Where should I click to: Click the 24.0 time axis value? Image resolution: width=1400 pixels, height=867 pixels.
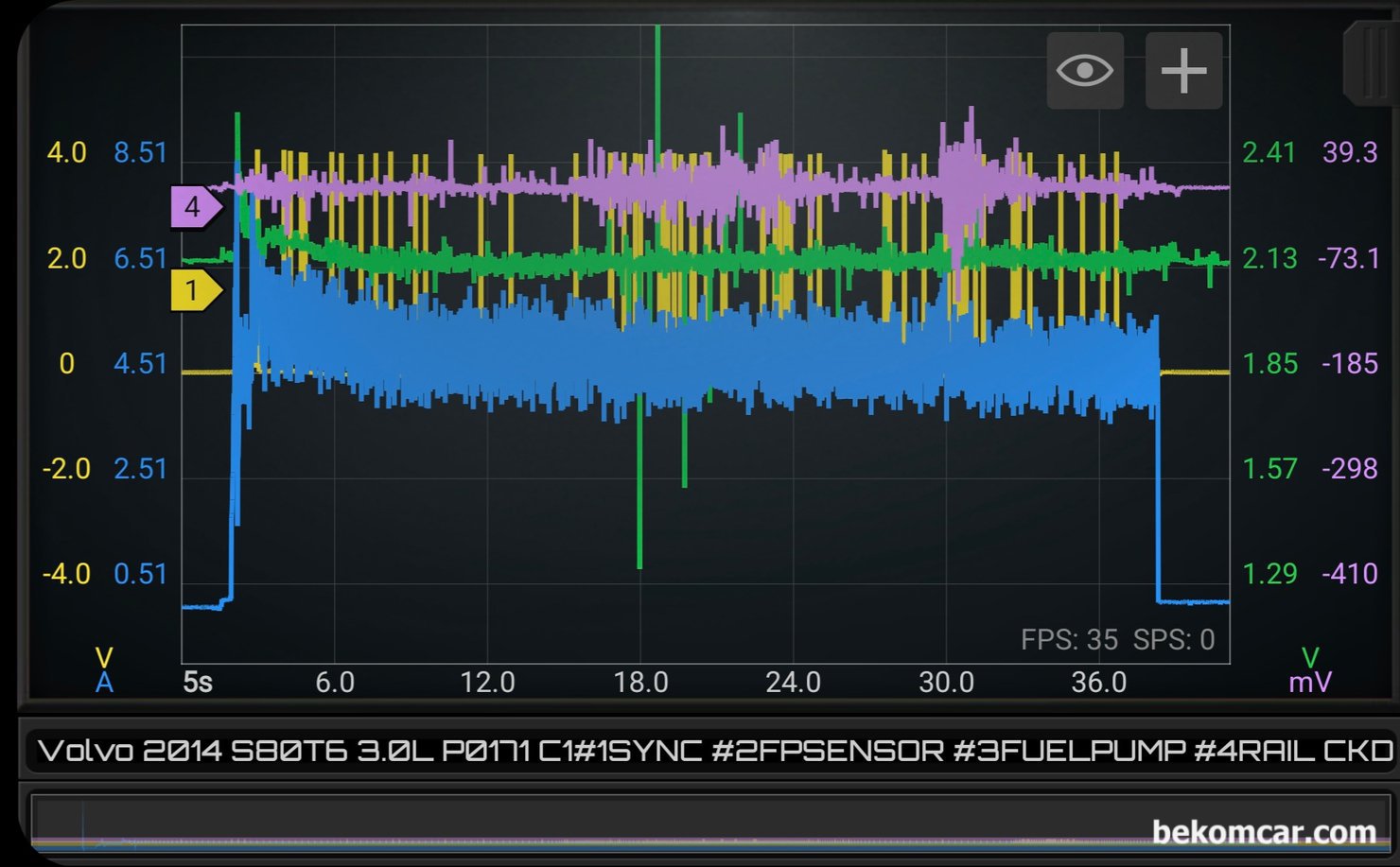793,683
